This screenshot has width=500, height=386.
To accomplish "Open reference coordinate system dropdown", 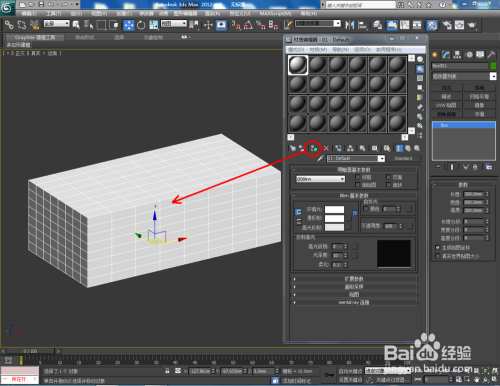I will (174, 24).
